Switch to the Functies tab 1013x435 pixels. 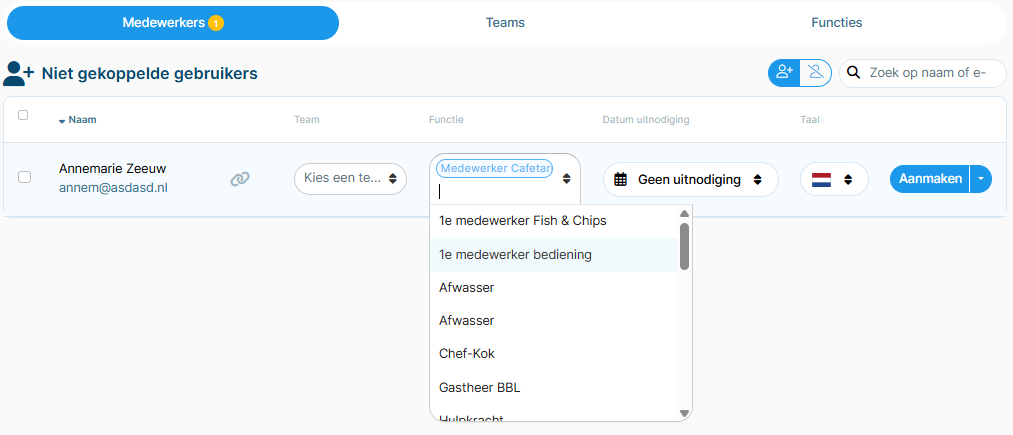click(837, 23)
